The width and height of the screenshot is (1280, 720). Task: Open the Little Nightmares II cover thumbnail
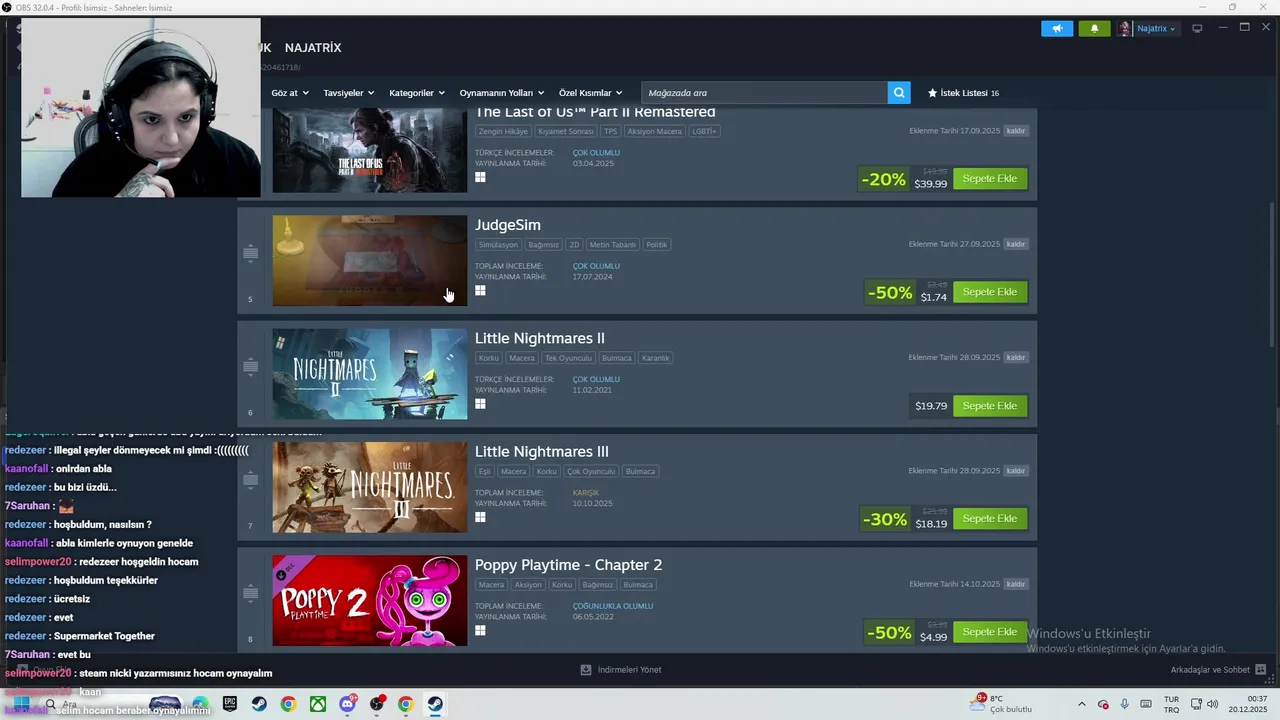(x=369, y=374)
